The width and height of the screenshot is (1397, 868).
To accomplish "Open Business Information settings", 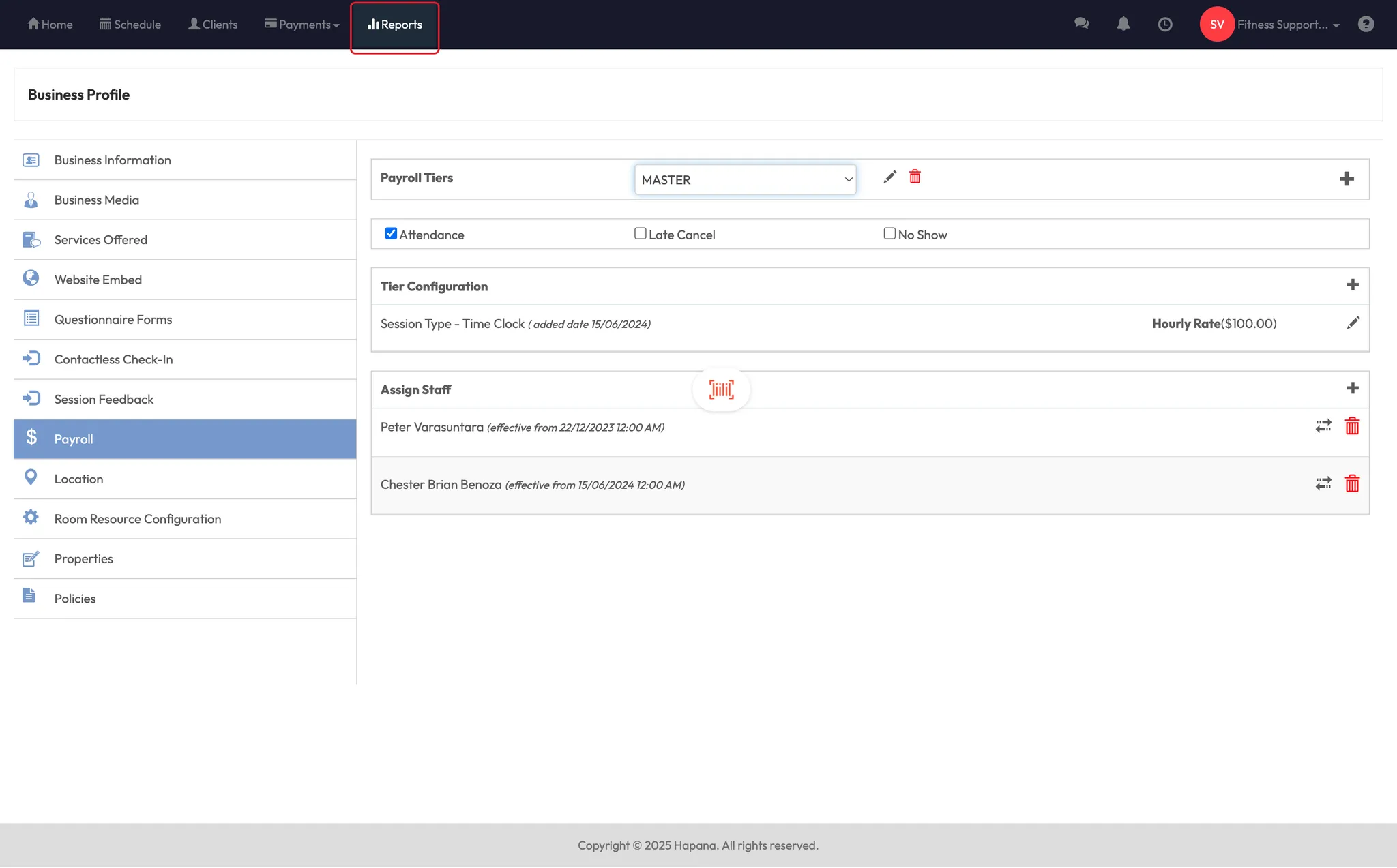I will (113, 160).
